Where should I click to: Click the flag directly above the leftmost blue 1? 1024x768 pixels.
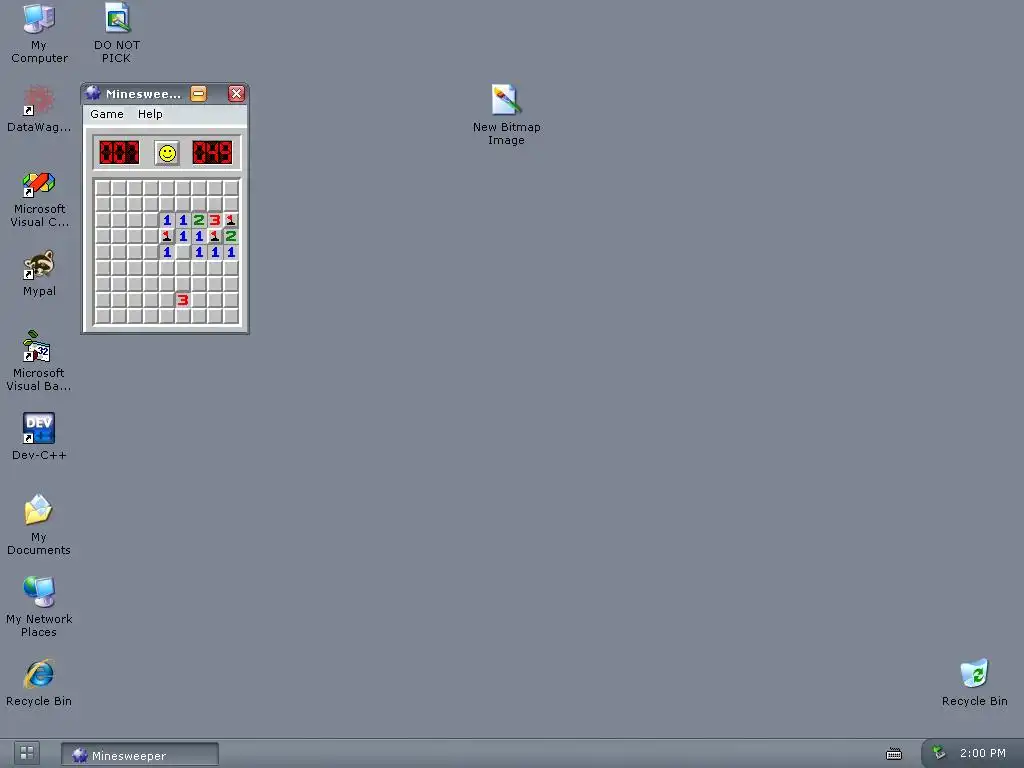tap(167, 236)
